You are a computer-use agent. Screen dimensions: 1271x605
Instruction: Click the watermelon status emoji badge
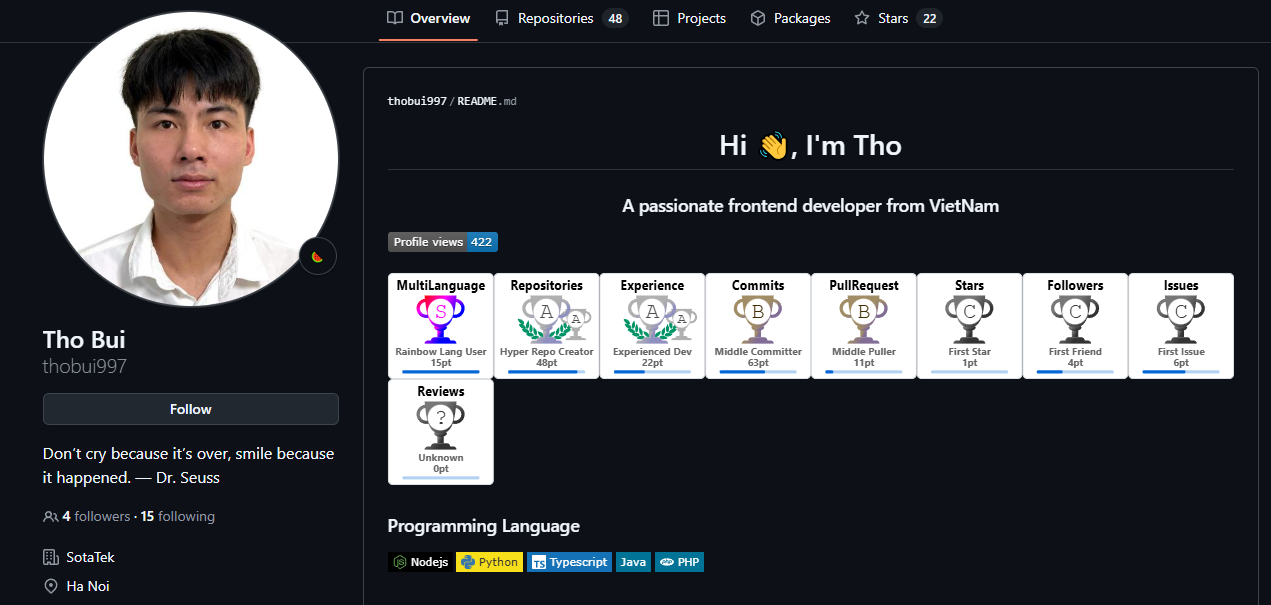(318, 256)
